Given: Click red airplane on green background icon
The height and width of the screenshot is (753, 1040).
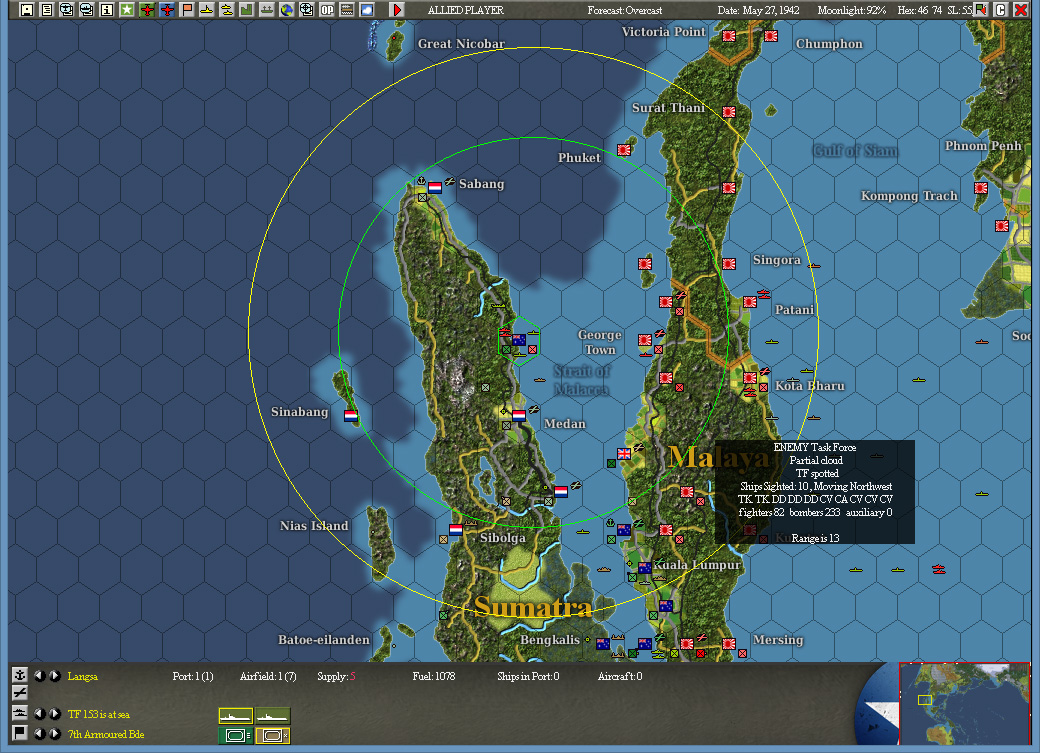Looking at the screenshot, I should click(x=147, y=9).
